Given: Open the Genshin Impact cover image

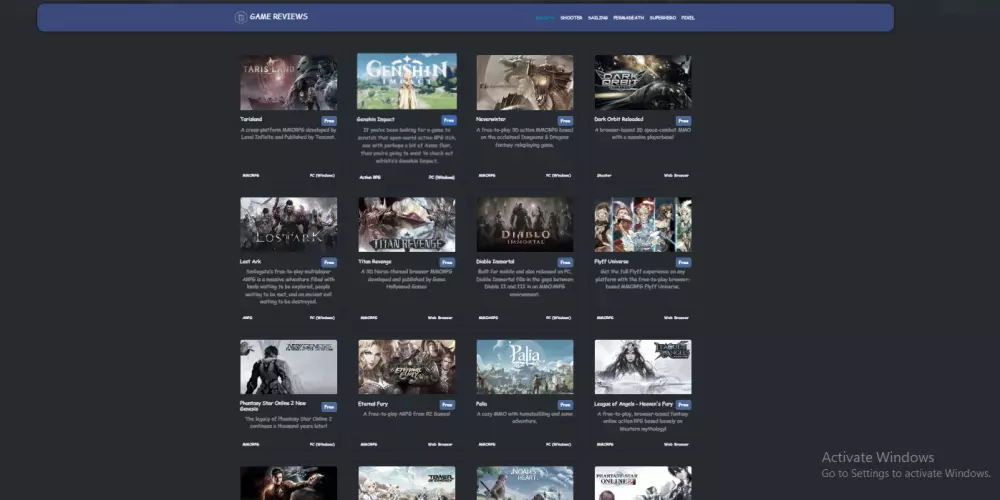Looking at the screenshot, I should [x=407, y=81].
